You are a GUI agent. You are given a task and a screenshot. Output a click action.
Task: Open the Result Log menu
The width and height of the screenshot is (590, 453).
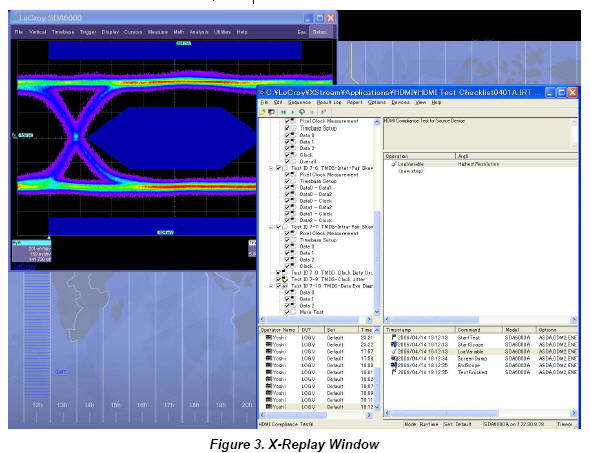(x=329, y=102)
